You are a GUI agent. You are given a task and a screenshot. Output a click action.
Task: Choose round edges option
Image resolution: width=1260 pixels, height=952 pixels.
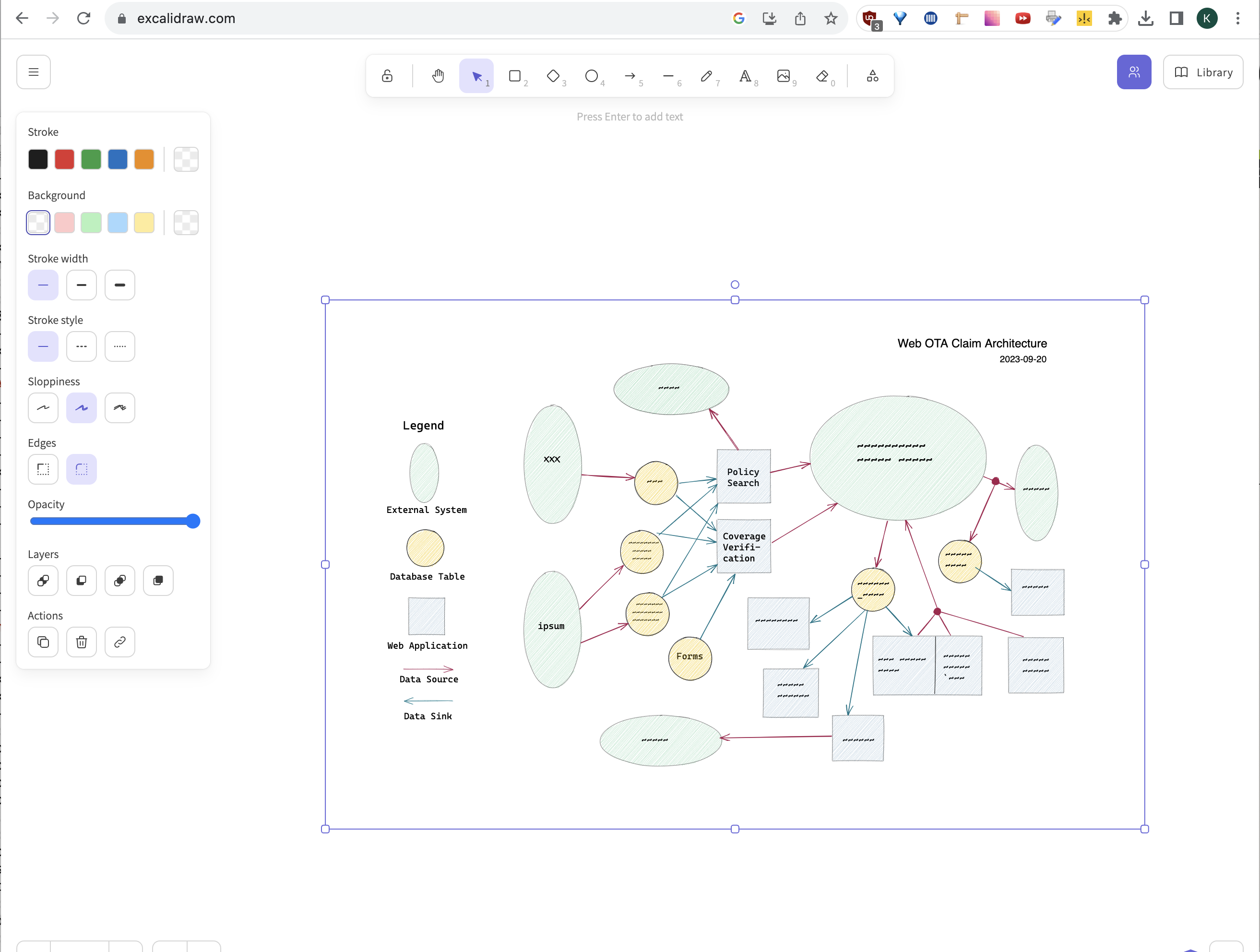82,469
